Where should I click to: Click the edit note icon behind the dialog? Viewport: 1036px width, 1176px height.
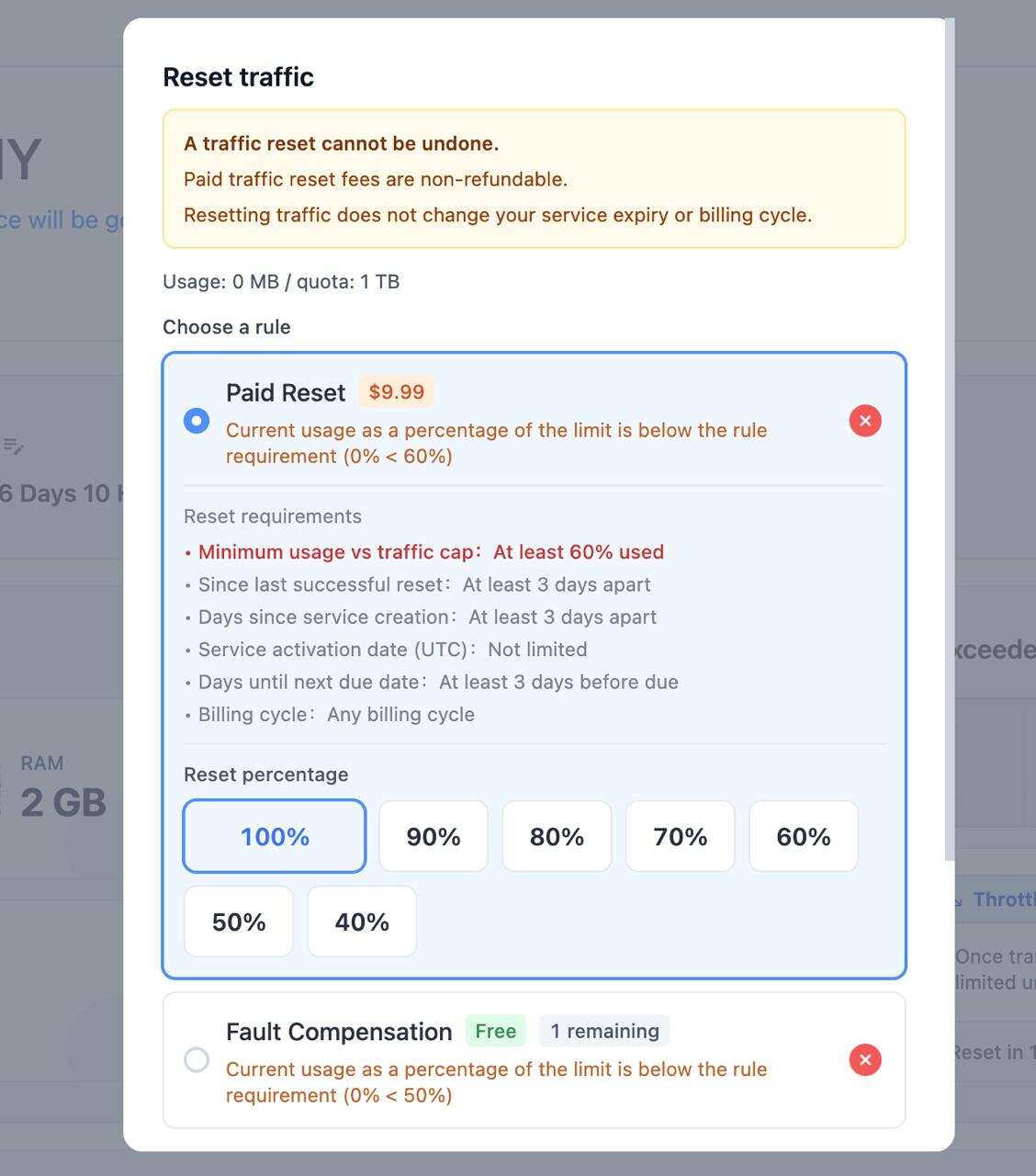click(x=13, y=447)
